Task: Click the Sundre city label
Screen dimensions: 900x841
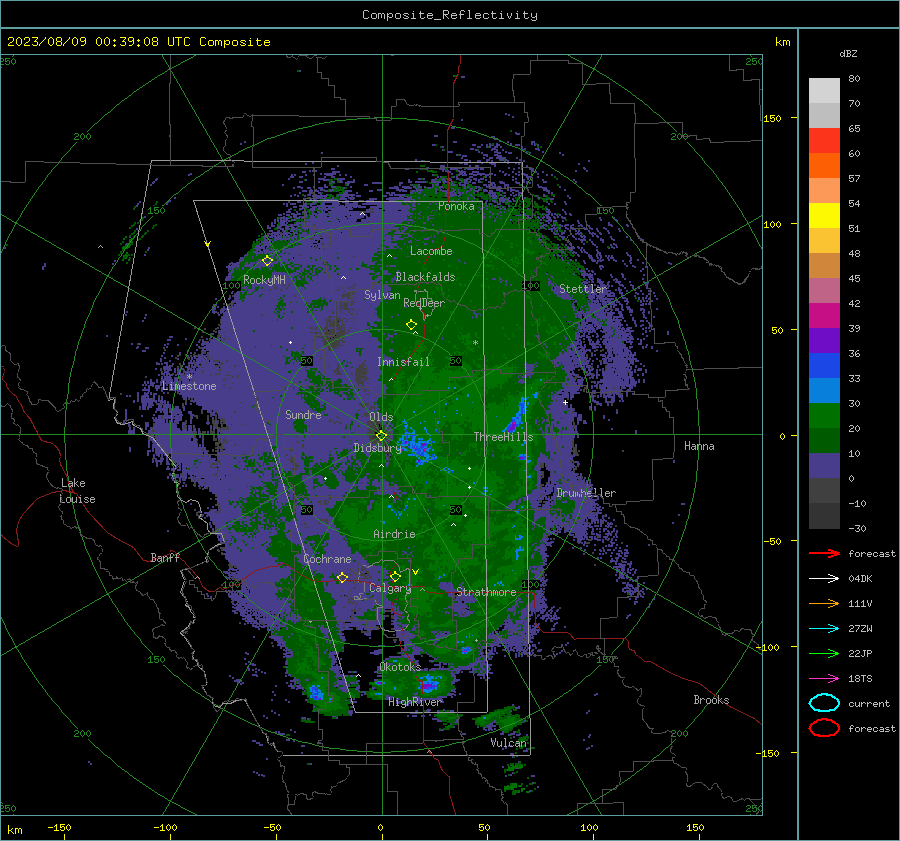Action: (x=303, y=414)
